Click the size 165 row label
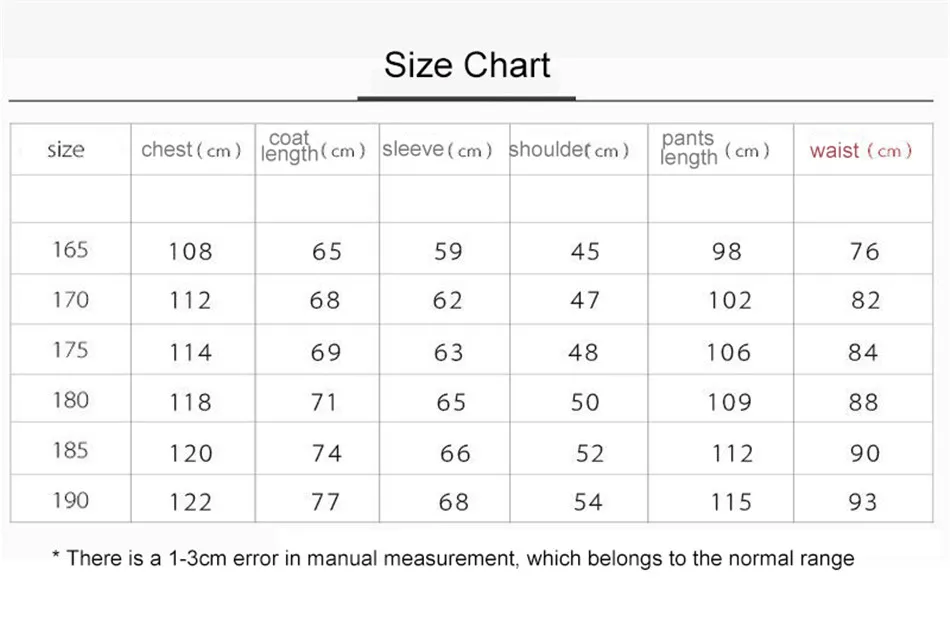The height and width of the screenshot is (627, 950). click(70, 249)
